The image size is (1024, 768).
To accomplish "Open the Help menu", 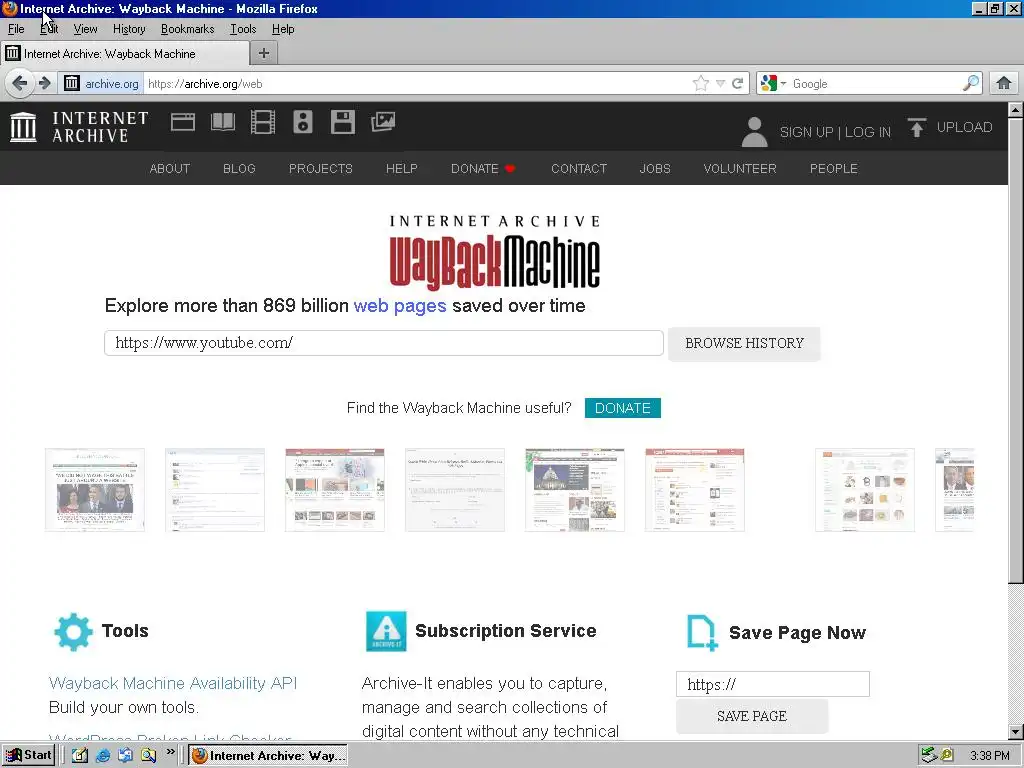I will pos(283,29).
